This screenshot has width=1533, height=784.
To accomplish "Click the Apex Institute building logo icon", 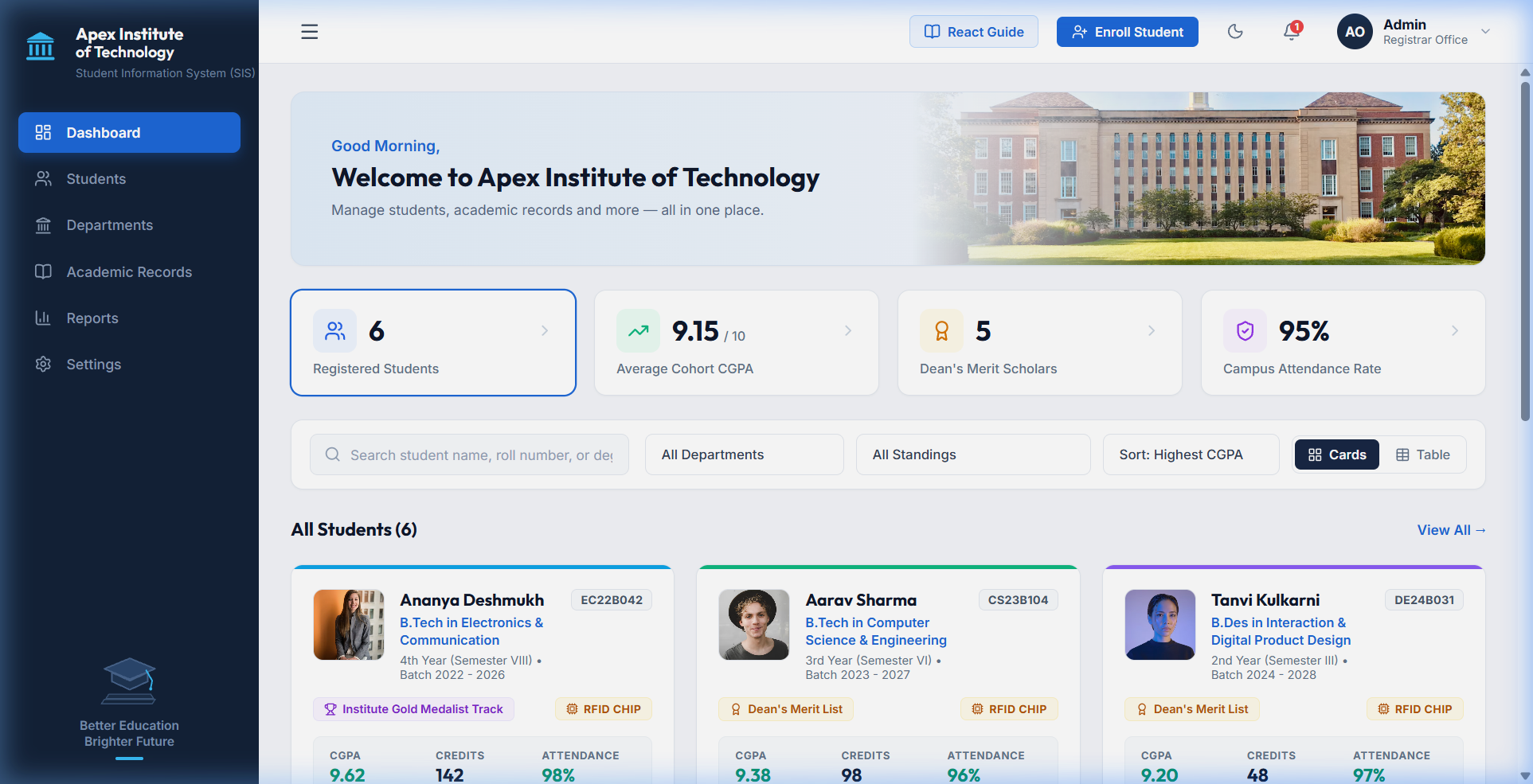I will (x=41, y=46).
